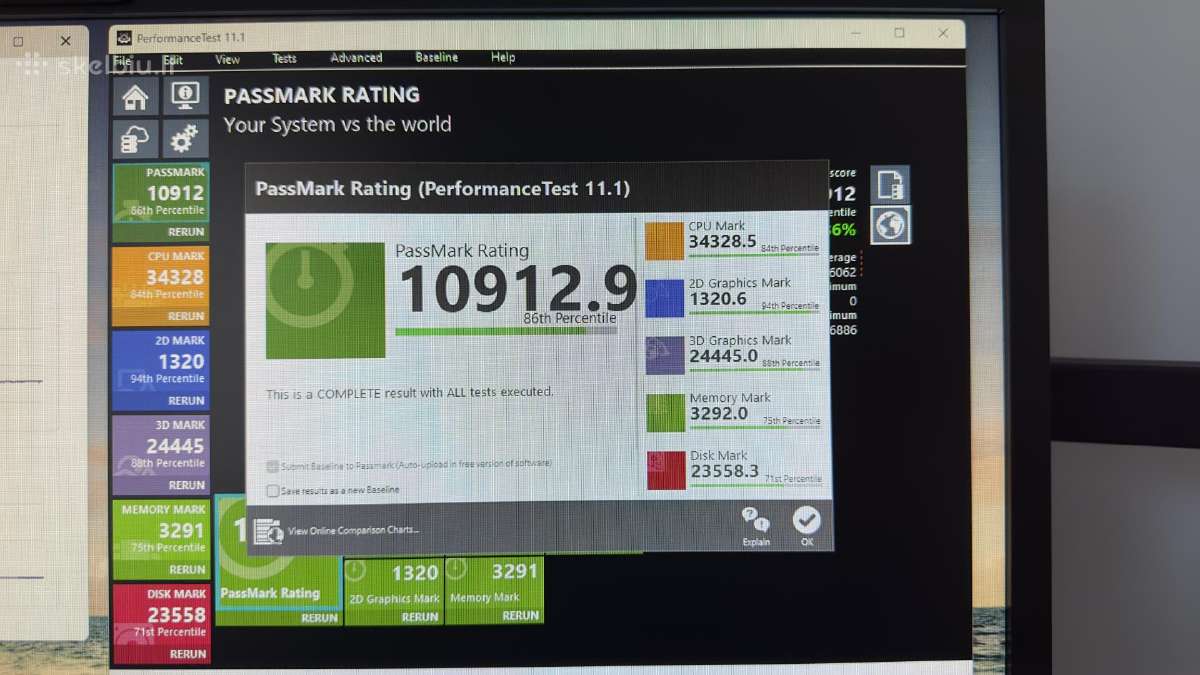Open the Tests menu
Screen dimensions: 1200x675
coord(284,58)
